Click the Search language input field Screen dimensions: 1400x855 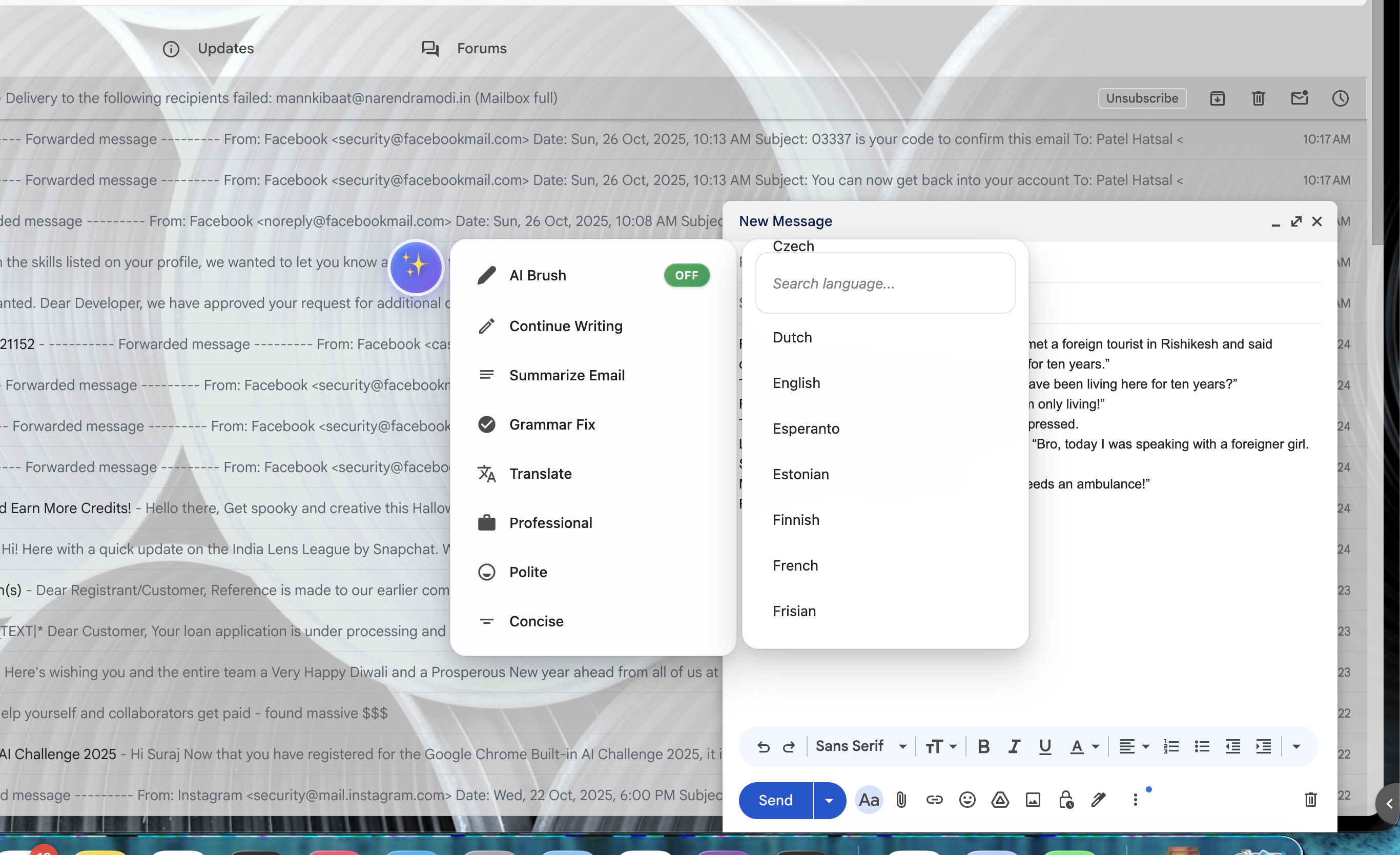click(x=884, y=283)
